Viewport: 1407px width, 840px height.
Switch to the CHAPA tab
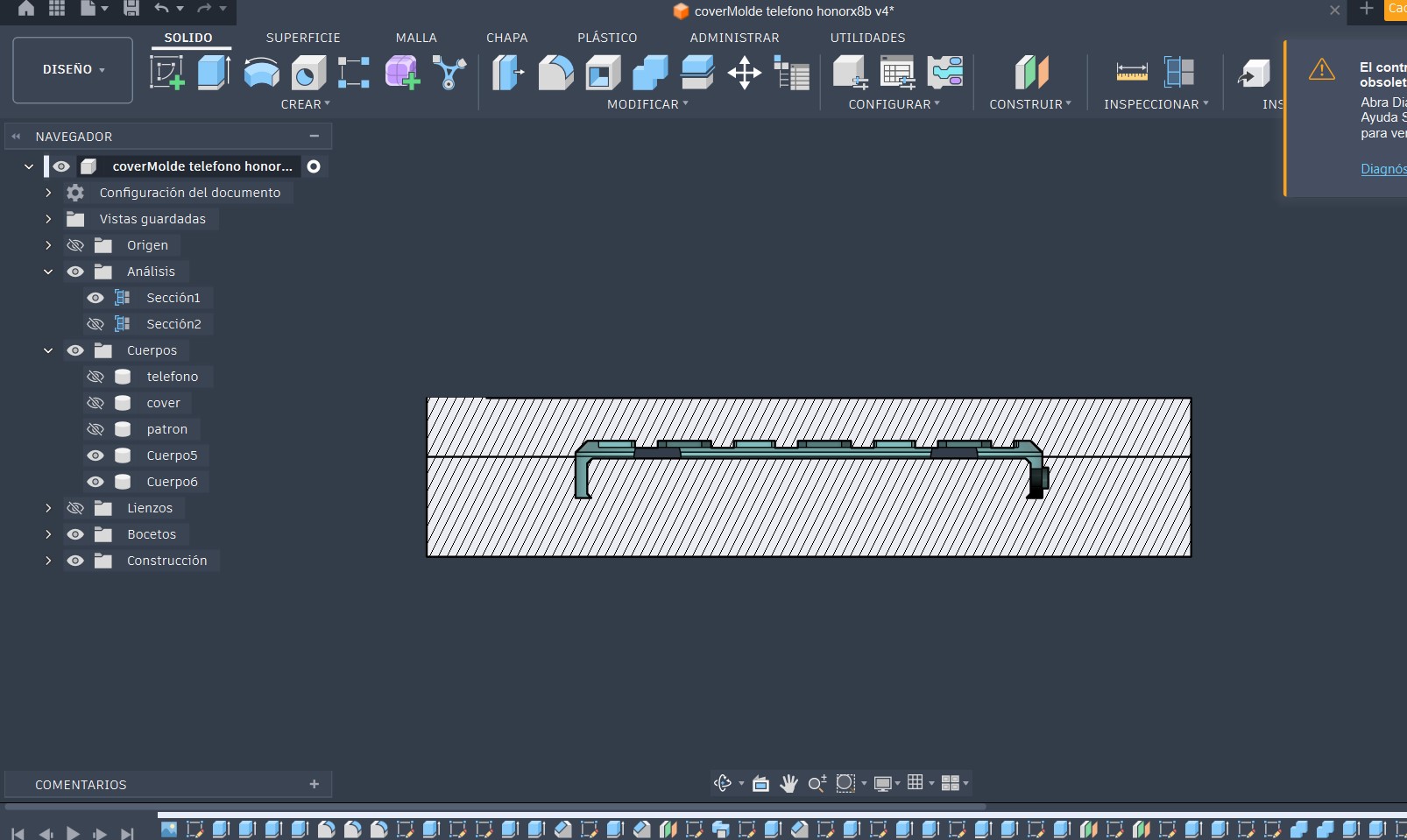tap(507, 38)
